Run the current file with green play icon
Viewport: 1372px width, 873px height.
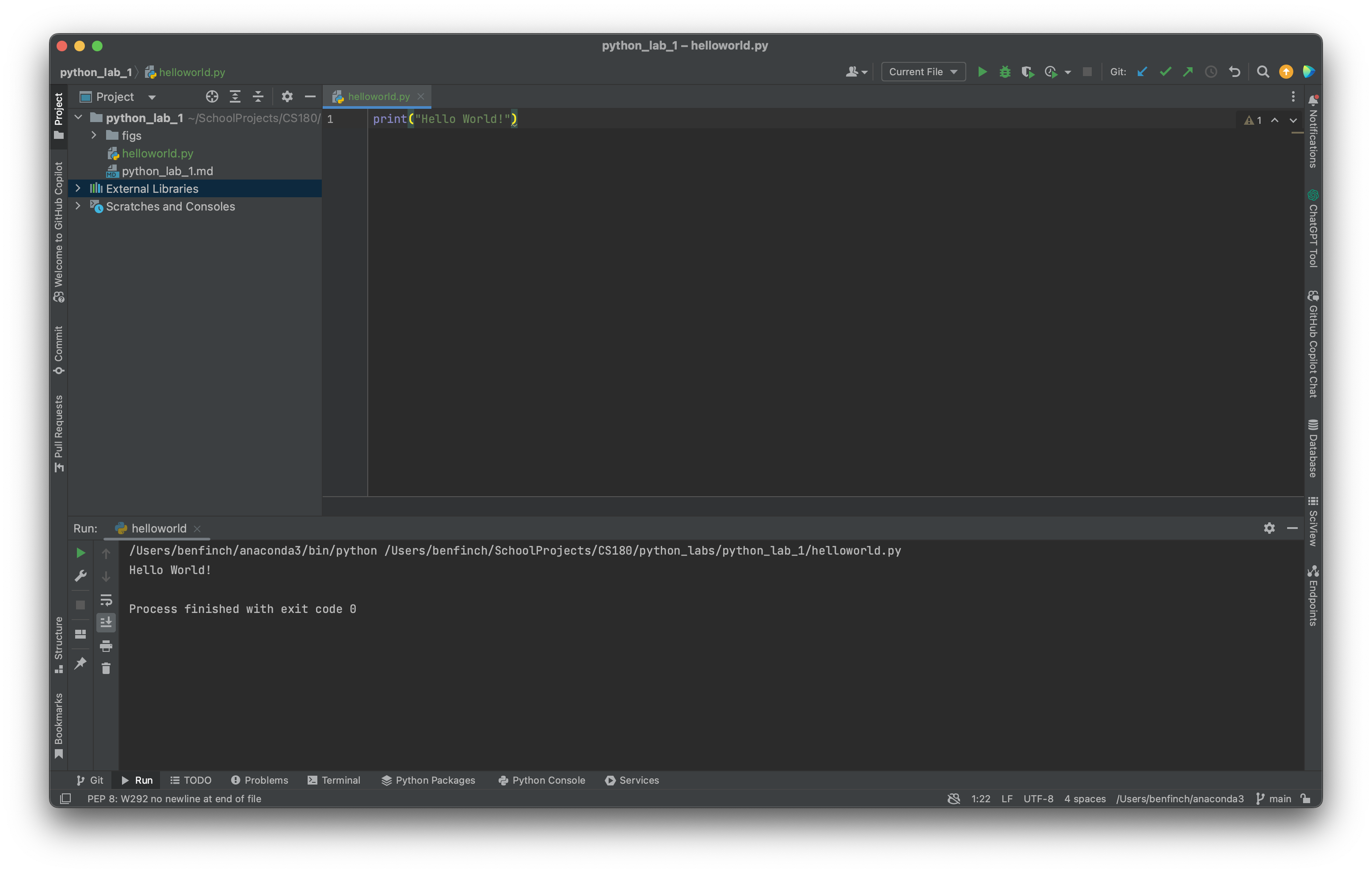tap(982, 72)
